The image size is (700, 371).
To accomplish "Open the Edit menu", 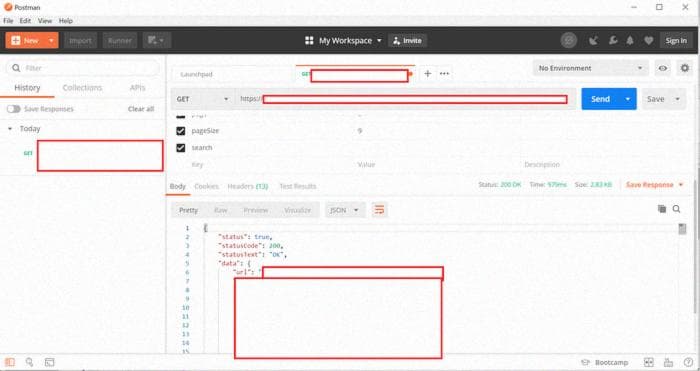I will point(25,21).
